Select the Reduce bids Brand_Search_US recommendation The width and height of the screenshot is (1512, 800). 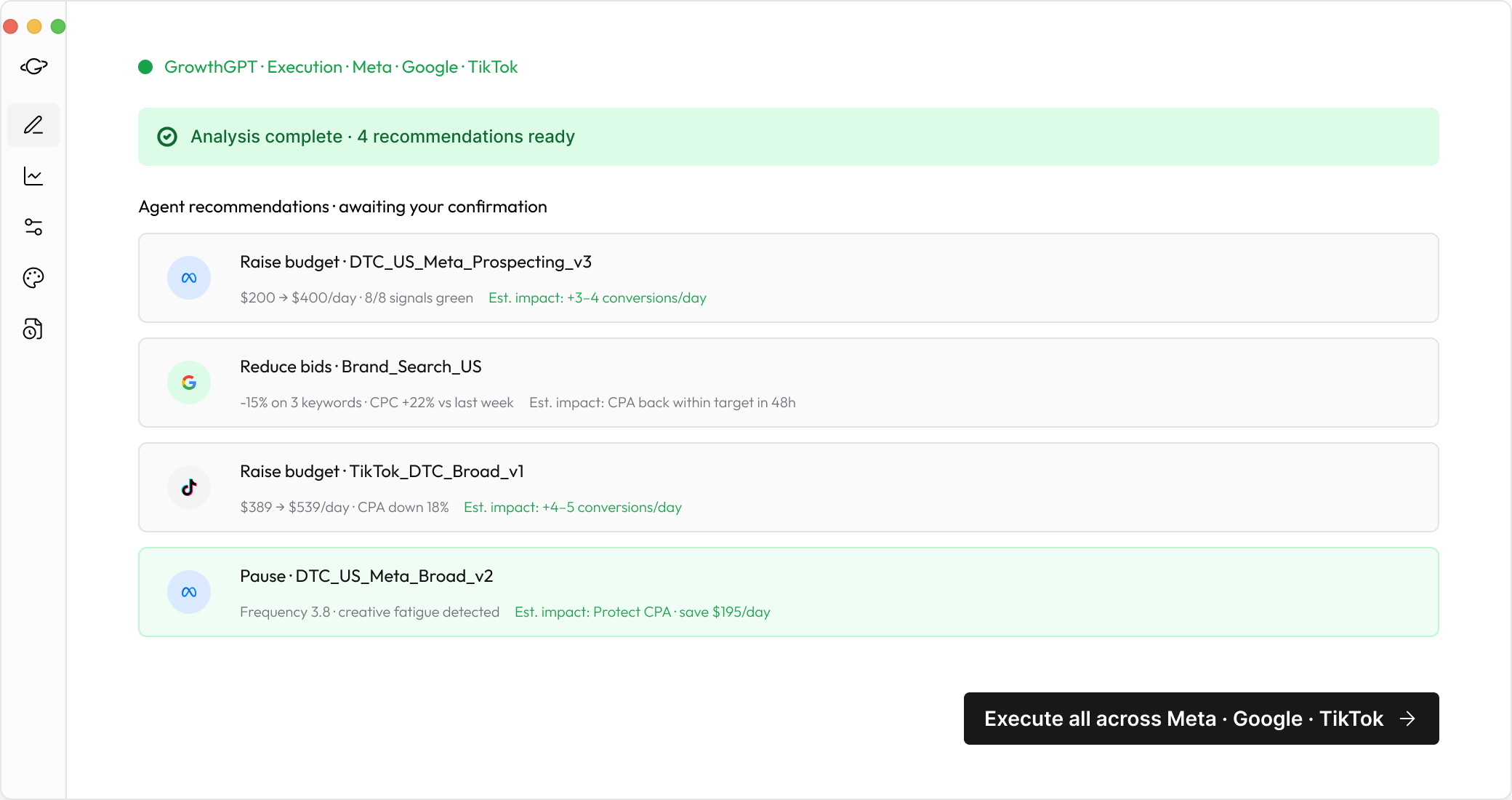click(788, 383)
